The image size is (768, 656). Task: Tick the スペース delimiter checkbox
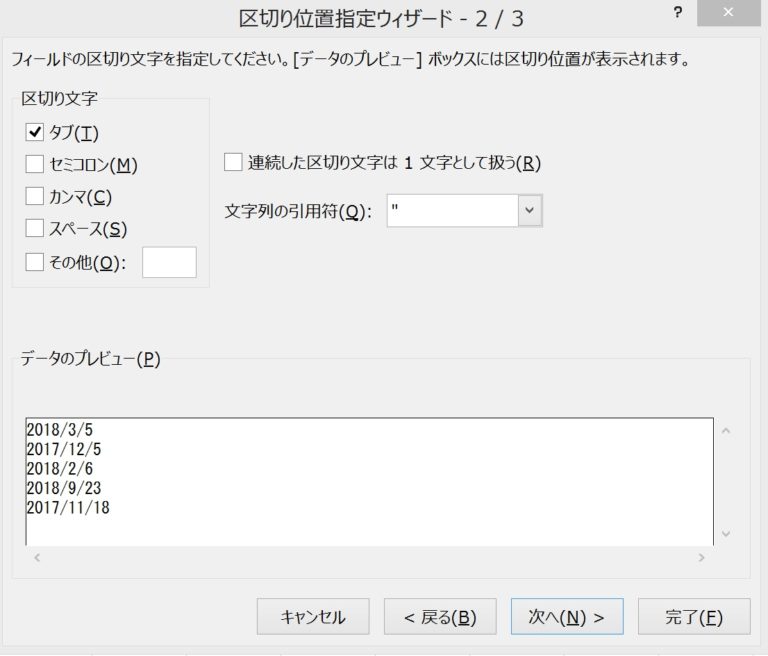pos(35,229)
